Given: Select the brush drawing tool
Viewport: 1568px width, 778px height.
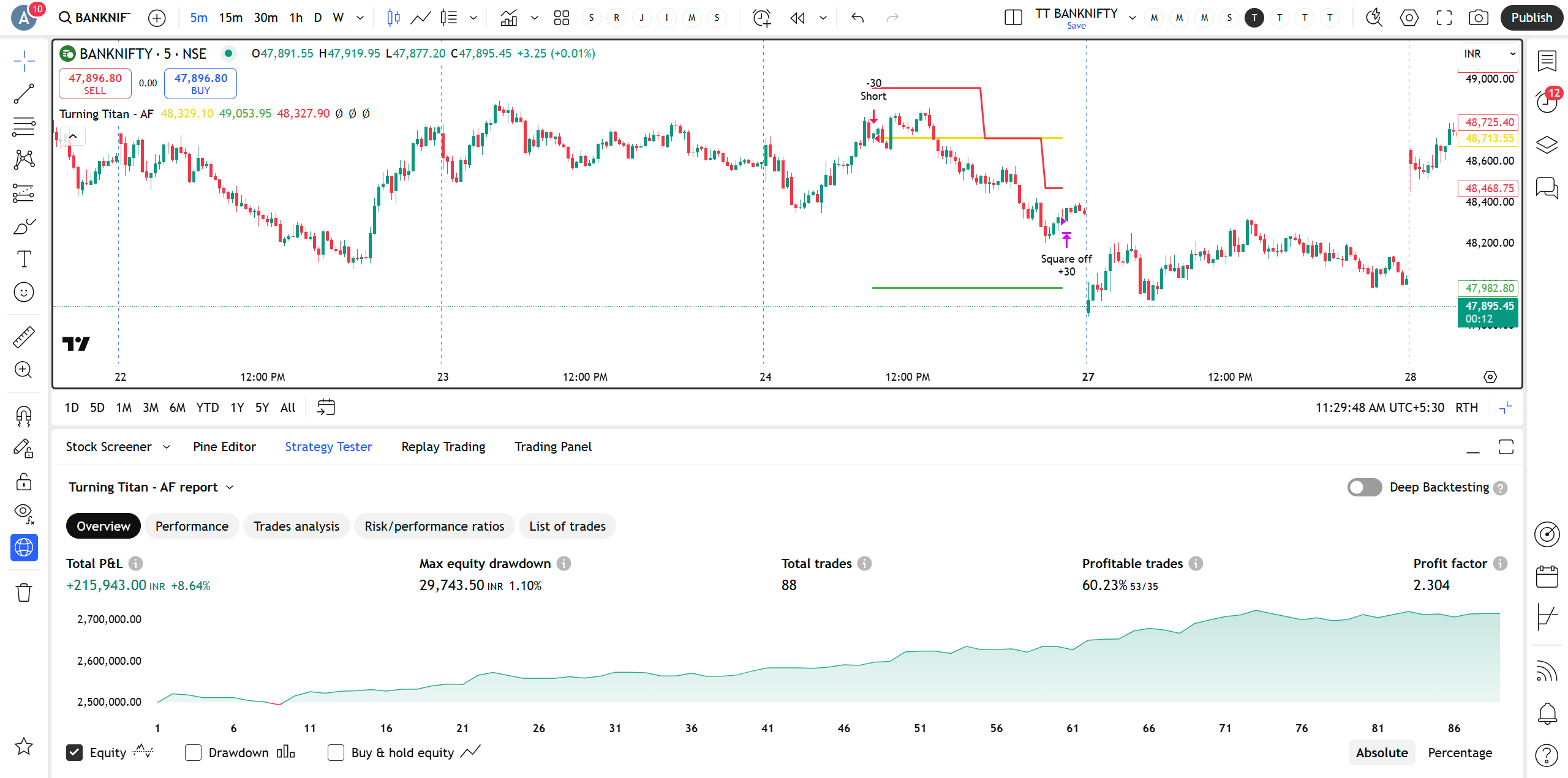Looking at the screenshot, I should point(24,226).
